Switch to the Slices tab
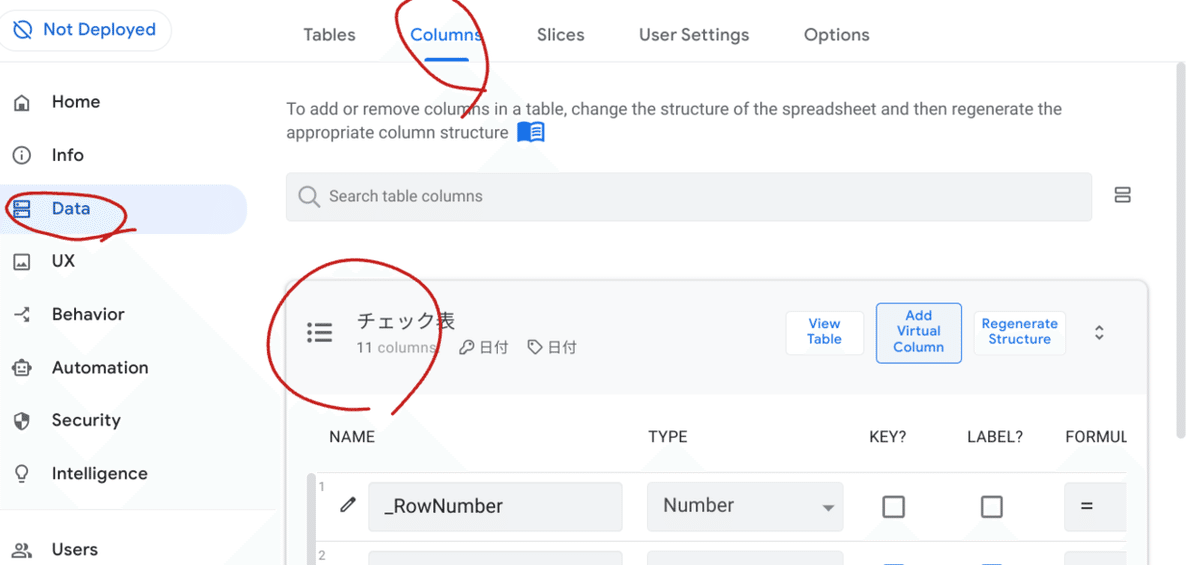 coord(560,35)
